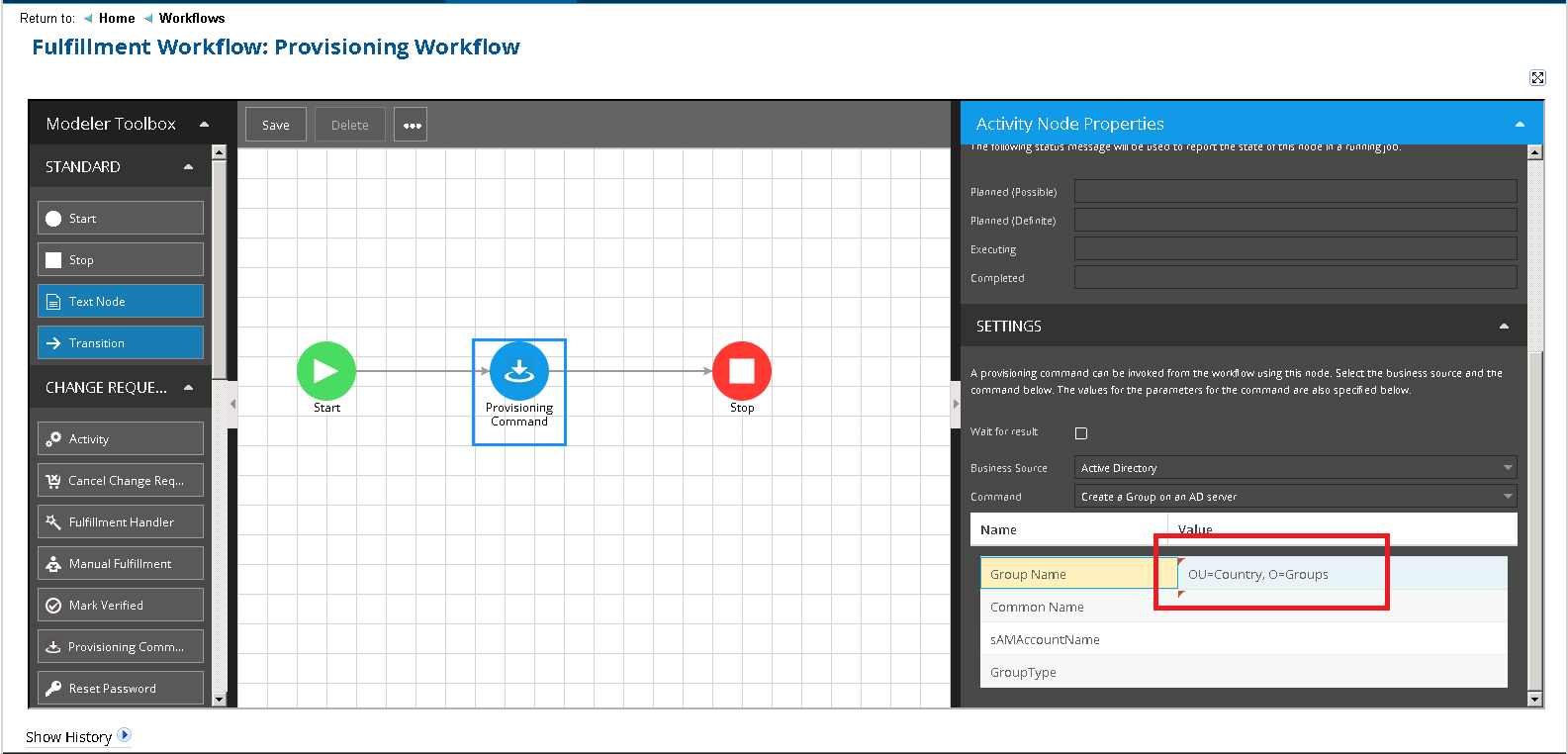Toggle full-screen expand icon at top right
The height and width of the screenshot is (754, 1568).
click(1537, 78)
